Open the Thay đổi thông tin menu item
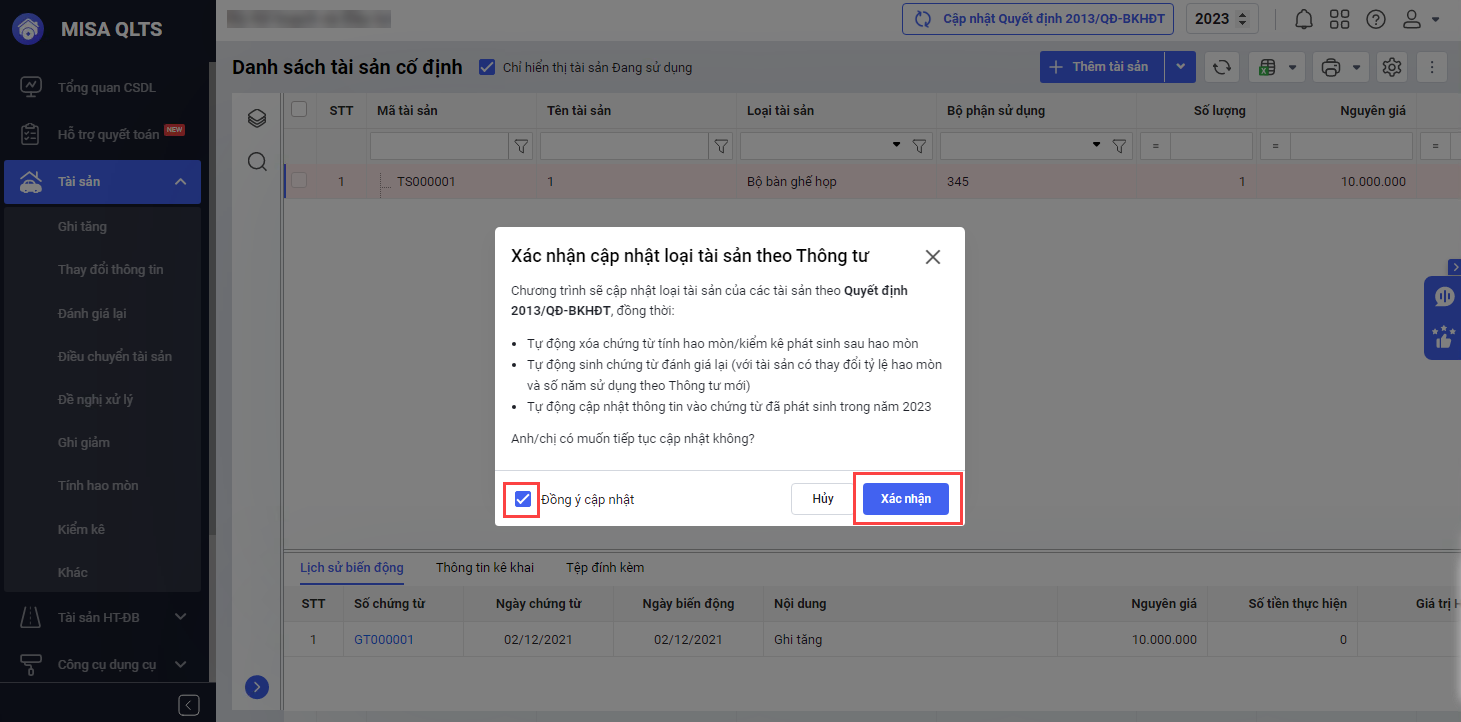The image size is (1461, 722). [x=111, y=269]
